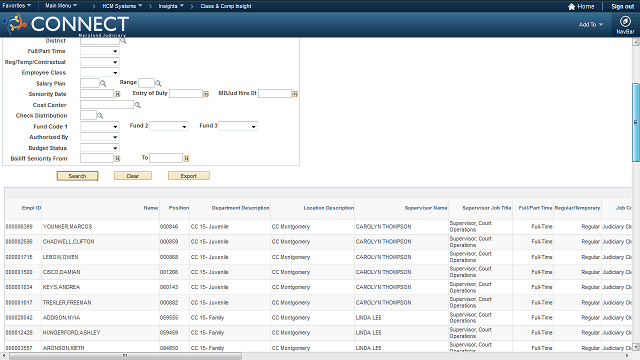640x360 pixels.
Task: Open Insights breadcrumb menu
Action: pos(171,6)
